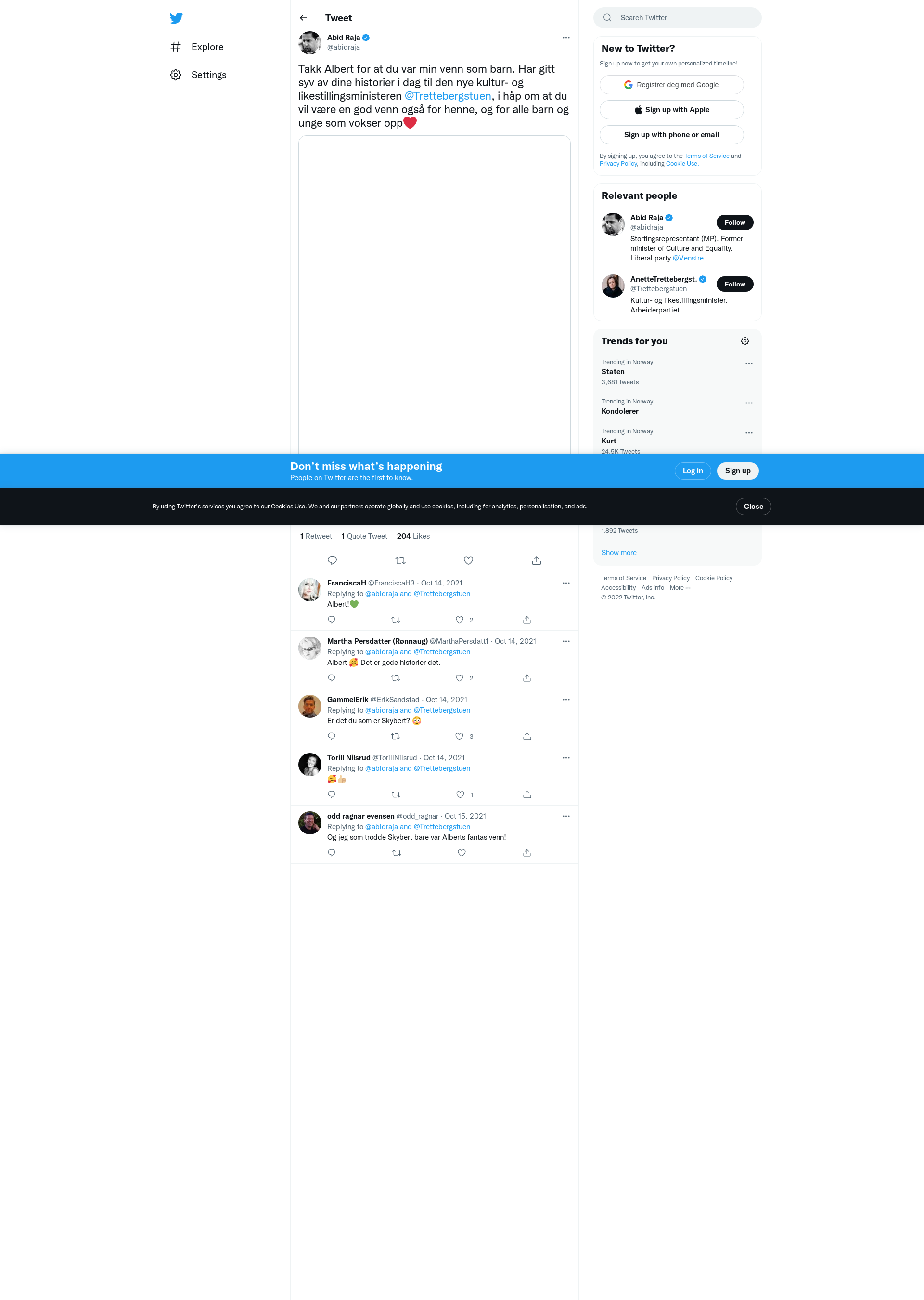Like FranciscaH's reply
This screenshot has height=1300, width=924.
[x=460, y=620]
